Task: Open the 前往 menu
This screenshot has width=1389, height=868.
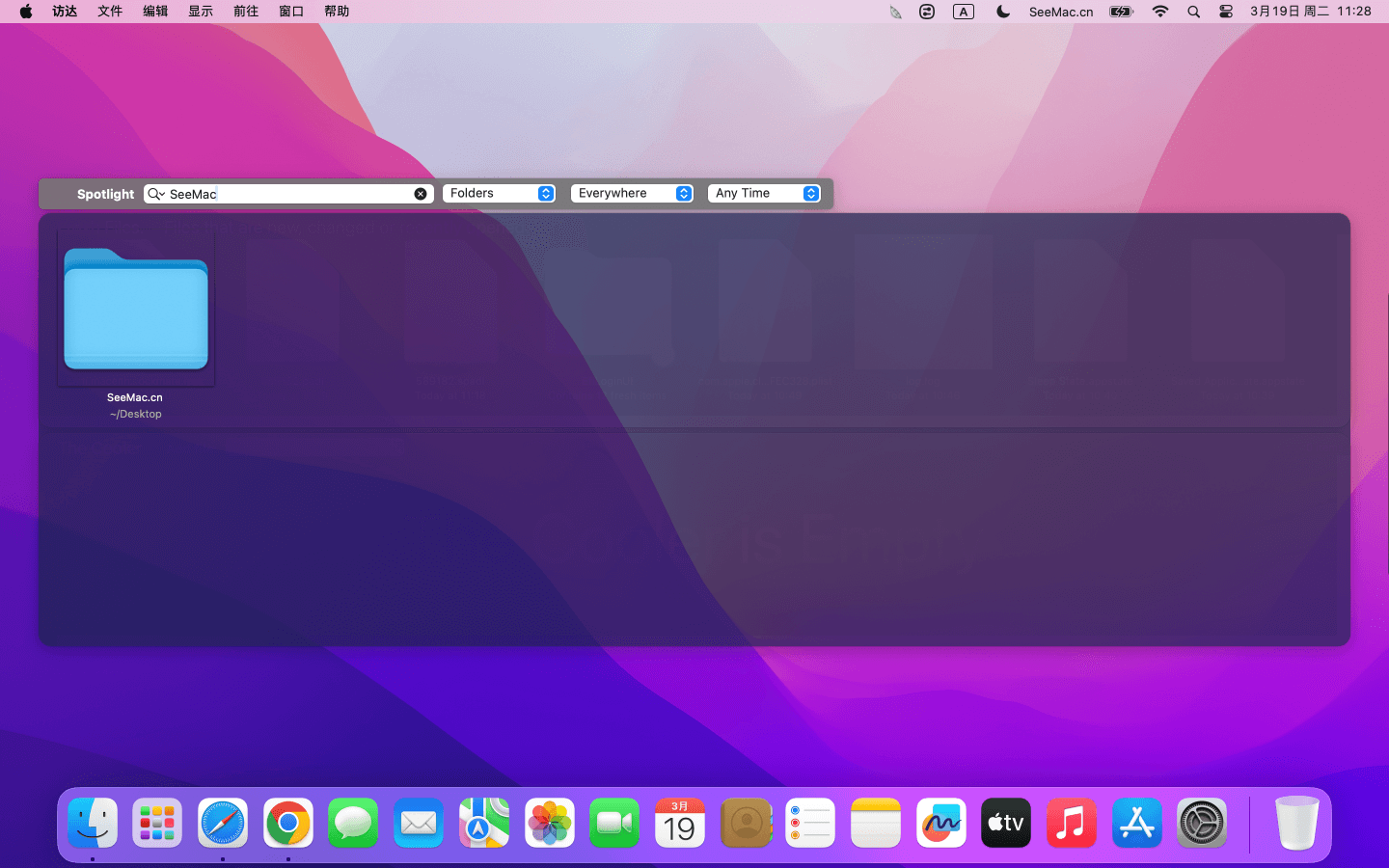Action: [246, 12]
